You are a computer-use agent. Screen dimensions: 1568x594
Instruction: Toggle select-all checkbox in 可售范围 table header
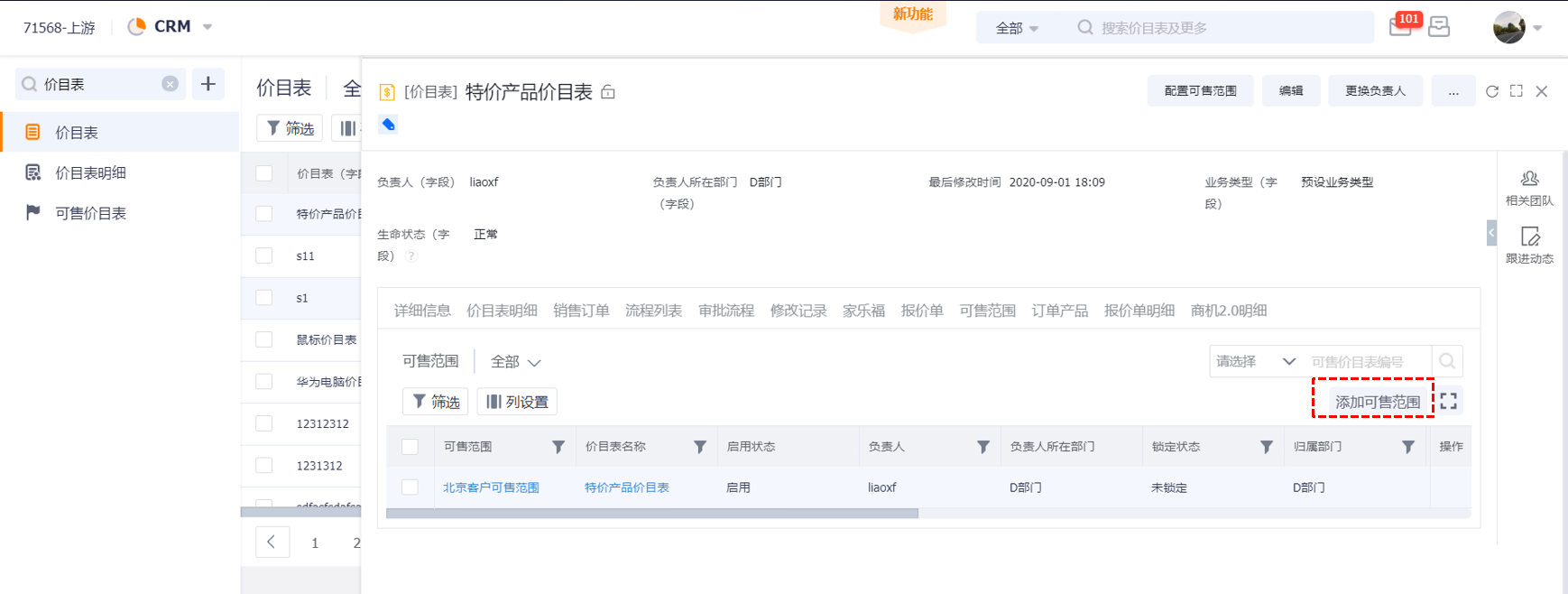pos(410,447)
